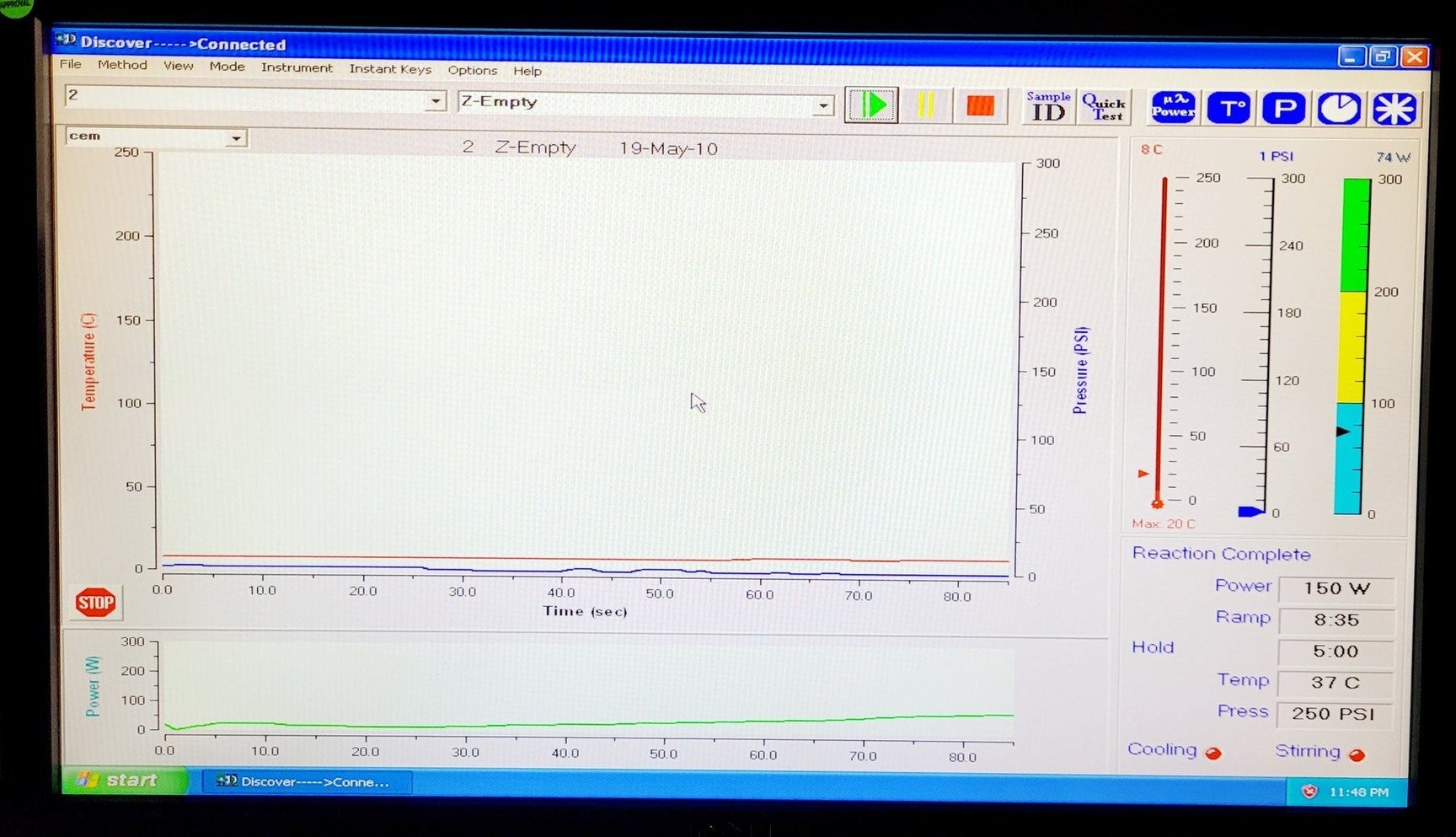
Task: Toggle the Stirring indicator
Action: pos(1357,754)
